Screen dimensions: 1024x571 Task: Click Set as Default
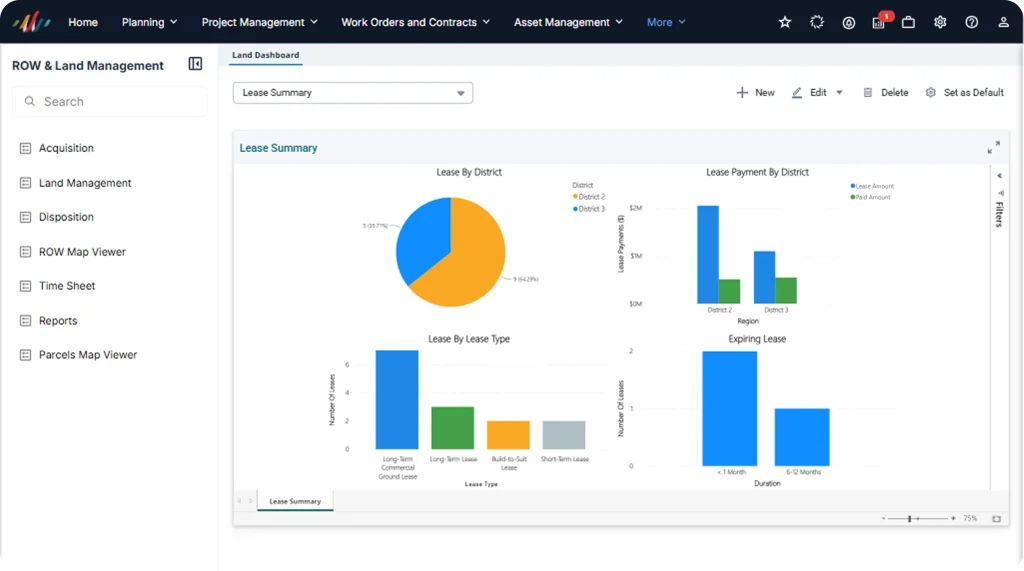(x=965, y=93)
